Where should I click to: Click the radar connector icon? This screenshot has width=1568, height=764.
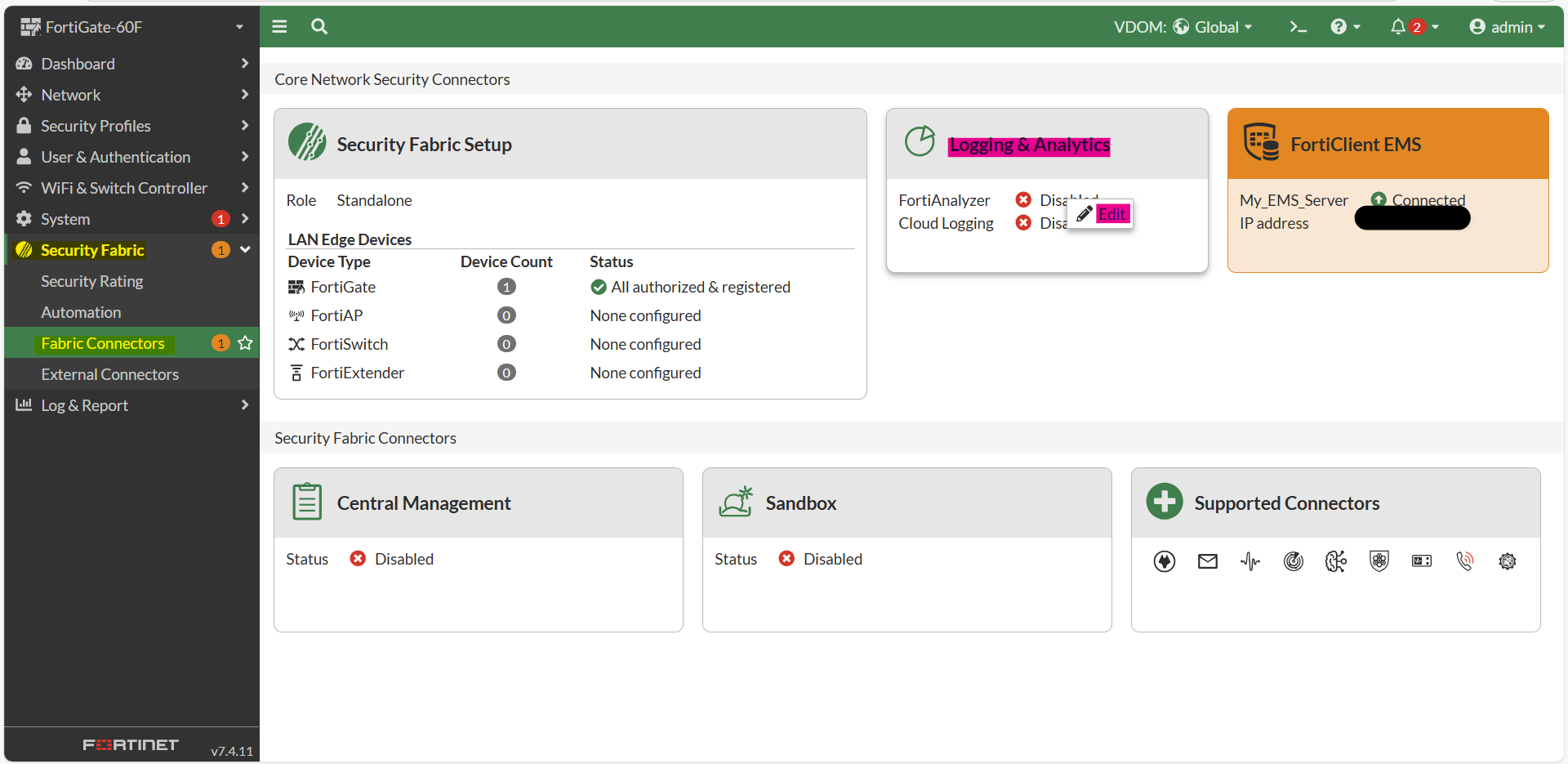pyautogui.click(x=1294, y=561)
